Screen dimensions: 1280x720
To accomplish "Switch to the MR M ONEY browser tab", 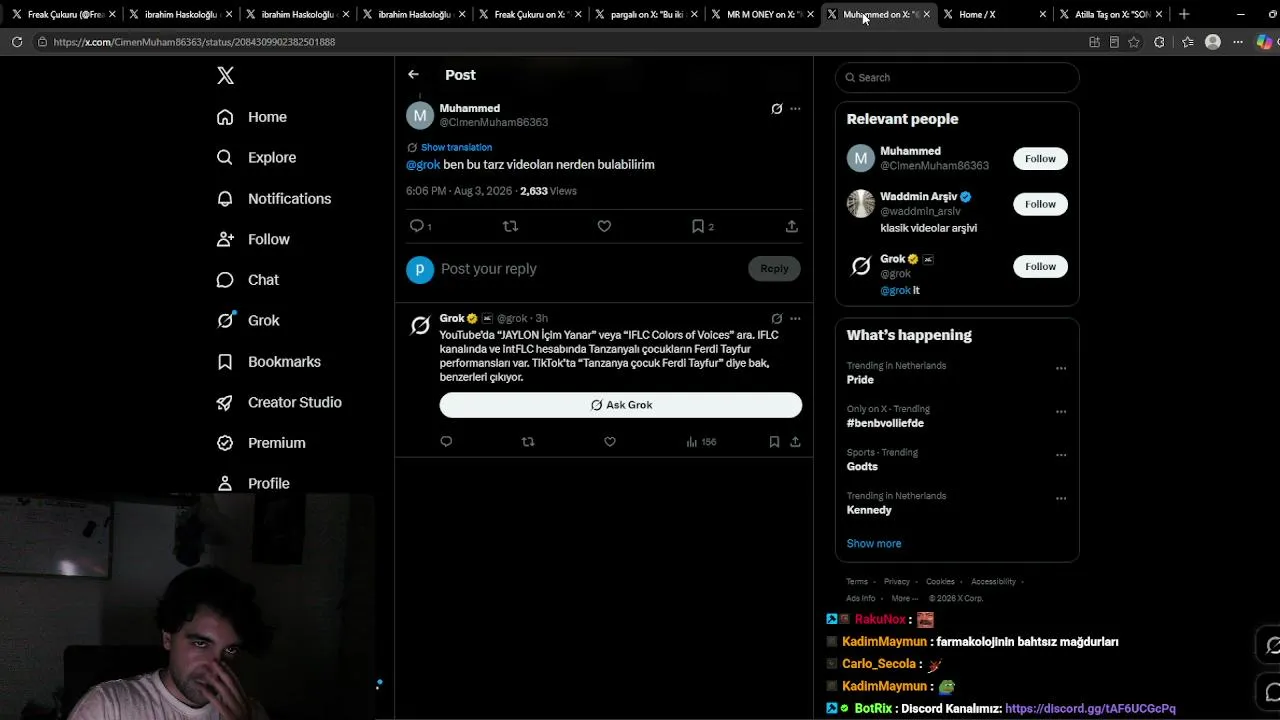I will coord(764,15).
